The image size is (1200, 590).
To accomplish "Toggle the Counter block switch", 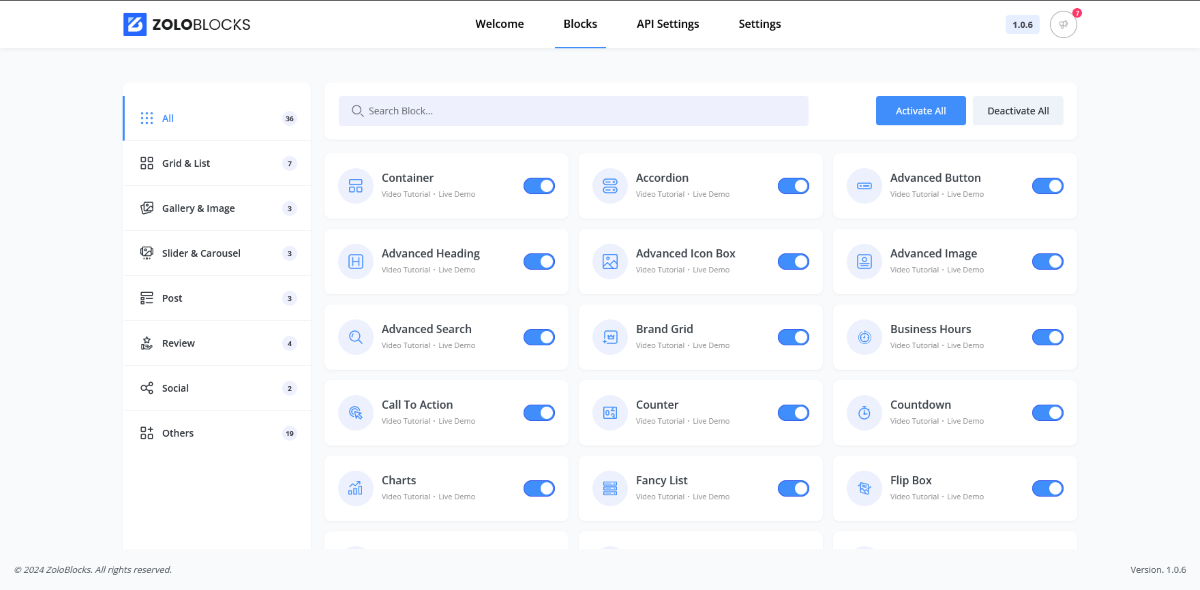I will pyautogui.click(x=793, y=413).
